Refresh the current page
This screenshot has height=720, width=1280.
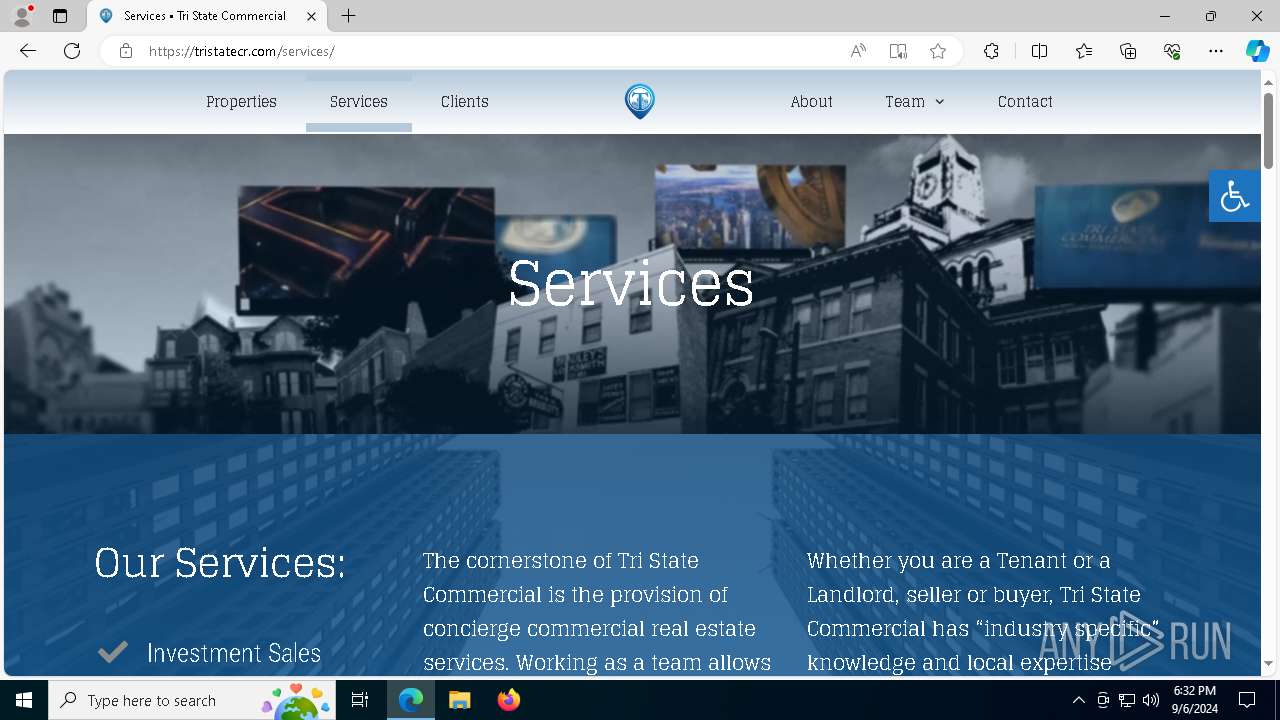[72, 51]
